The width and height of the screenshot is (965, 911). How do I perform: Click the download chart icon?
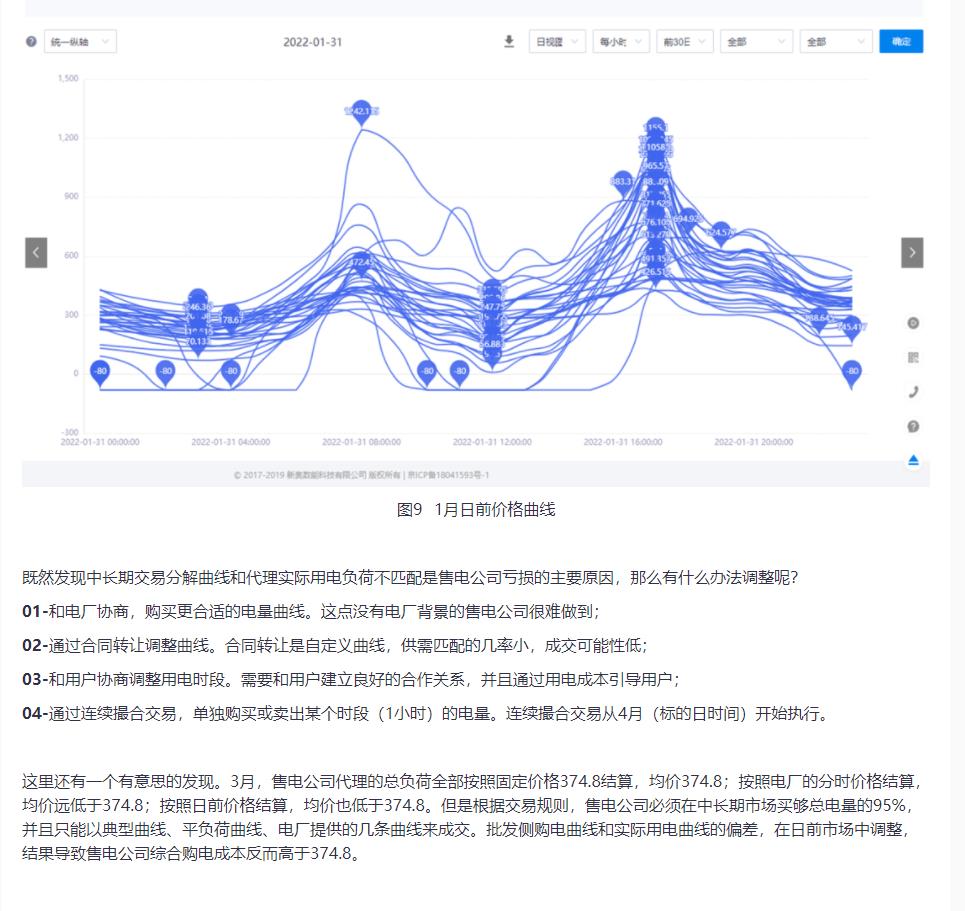click(509, 42)
